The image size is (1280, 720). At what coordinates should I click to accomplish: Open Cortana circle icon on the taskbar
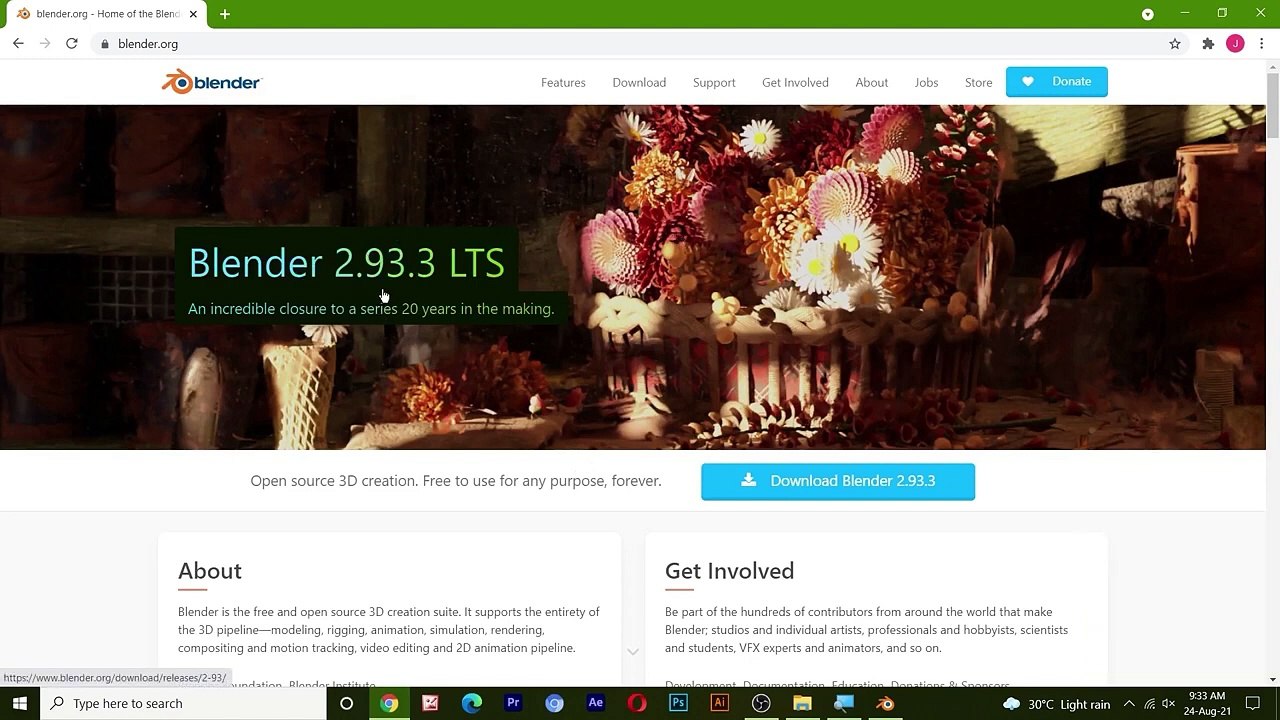point(347,703)
